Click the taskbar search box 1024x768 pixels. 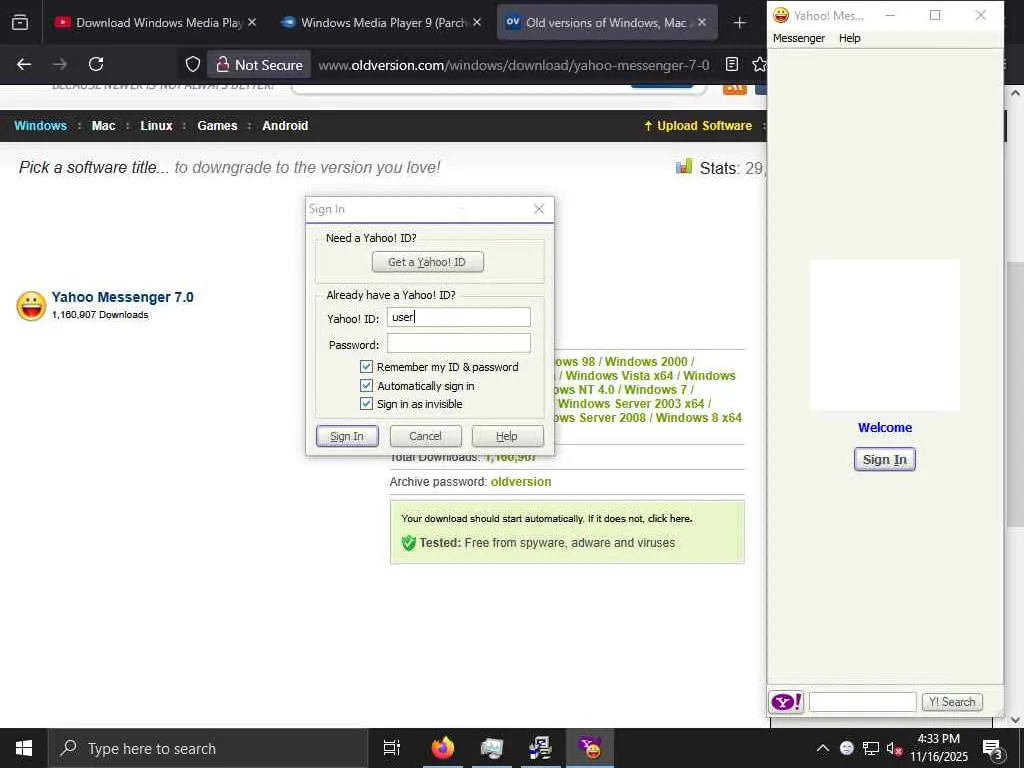tap(208, 748)
